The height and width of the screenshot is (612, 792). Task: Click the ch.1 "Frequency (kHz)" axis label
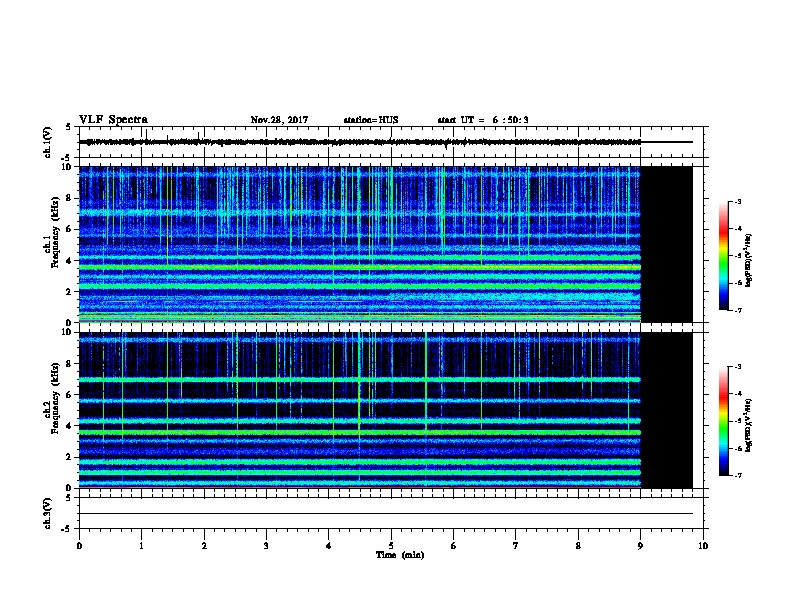tap(55, 232)
